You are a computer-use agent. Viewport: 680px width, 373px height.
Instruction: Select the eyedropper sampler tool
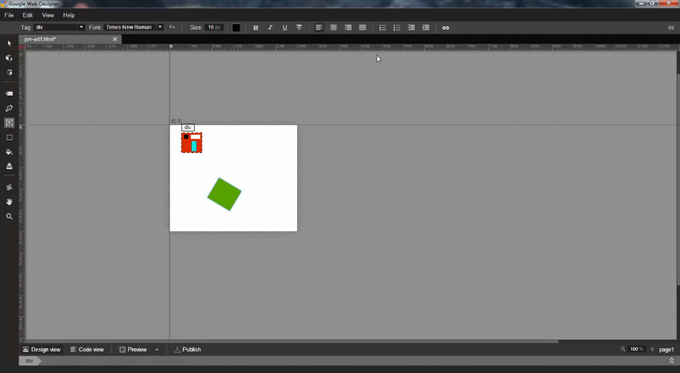(x=10, y=187)
